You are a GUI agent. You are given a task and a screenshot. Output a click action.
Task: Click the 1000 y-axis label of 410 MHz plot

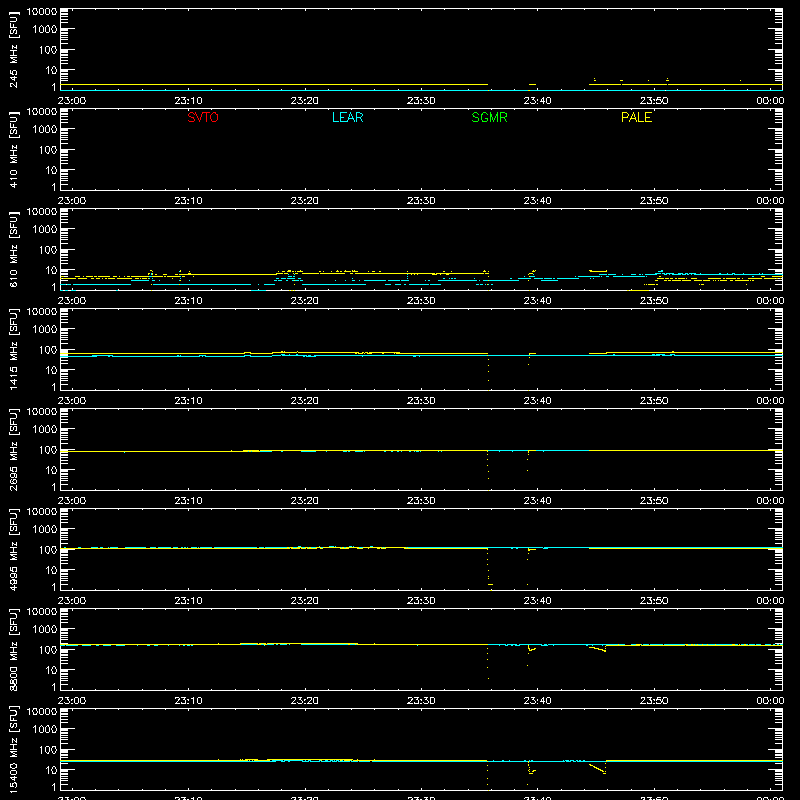45,130
